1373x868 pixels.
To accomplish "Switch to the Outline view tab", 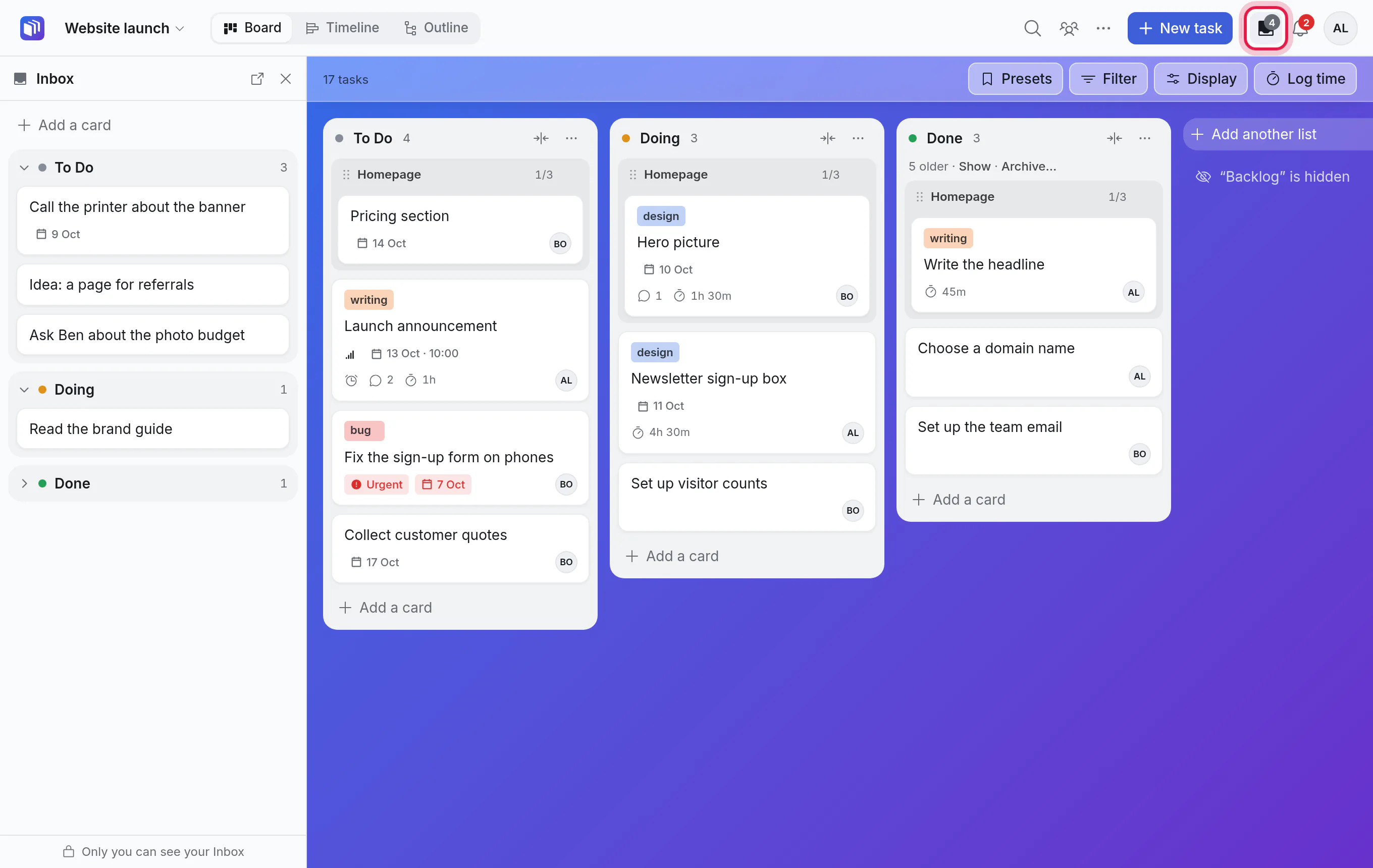I will [436, 28].
